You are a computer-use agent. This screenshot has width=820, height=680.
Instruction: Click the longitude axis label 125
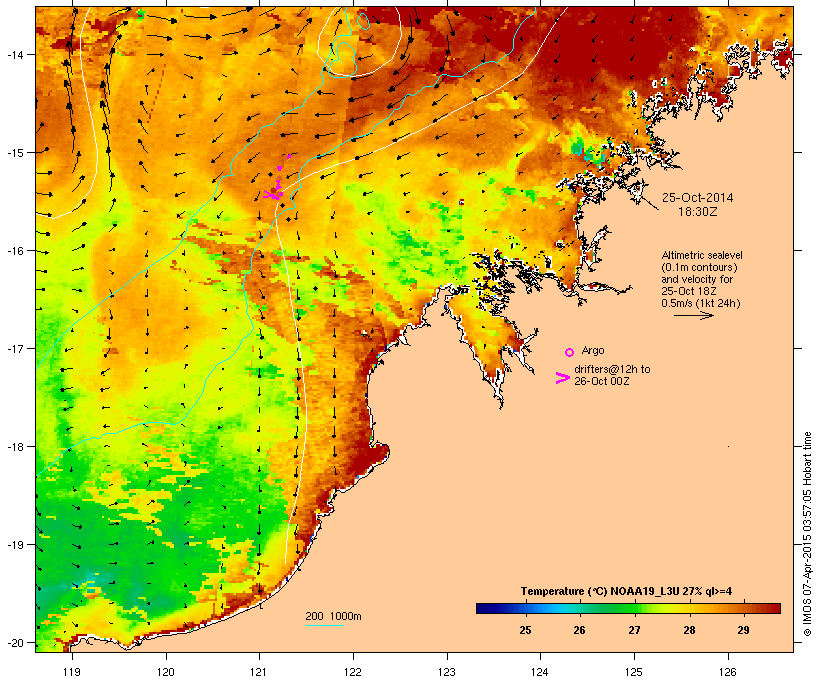(x=634, y=672)
